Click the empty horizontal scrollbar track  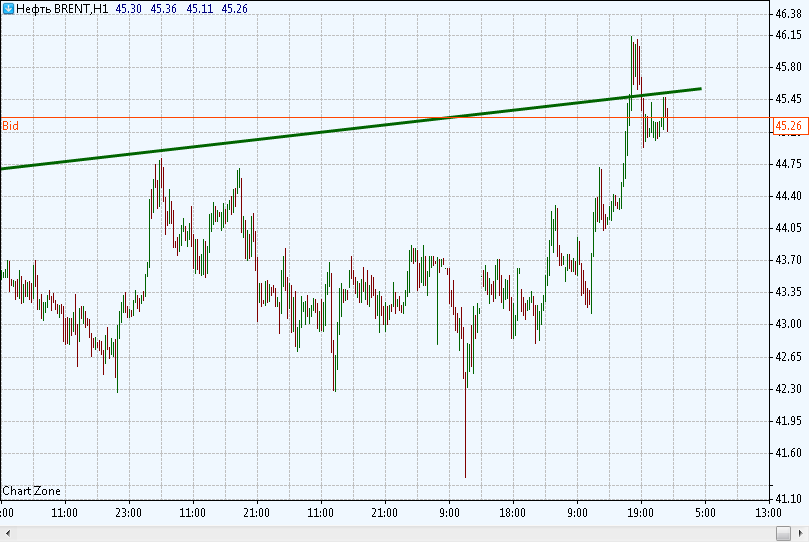point(392,533)
